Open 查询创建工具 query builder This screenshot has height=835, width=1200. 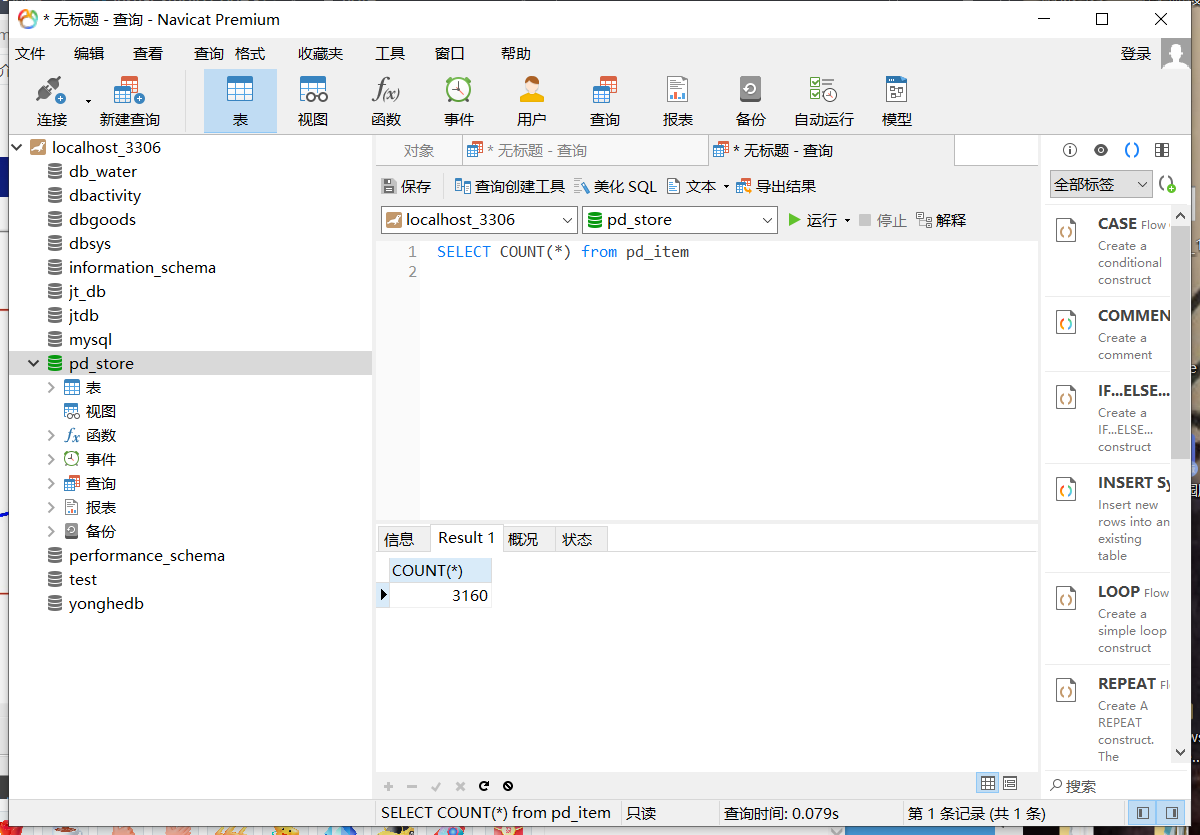[510, 186]
